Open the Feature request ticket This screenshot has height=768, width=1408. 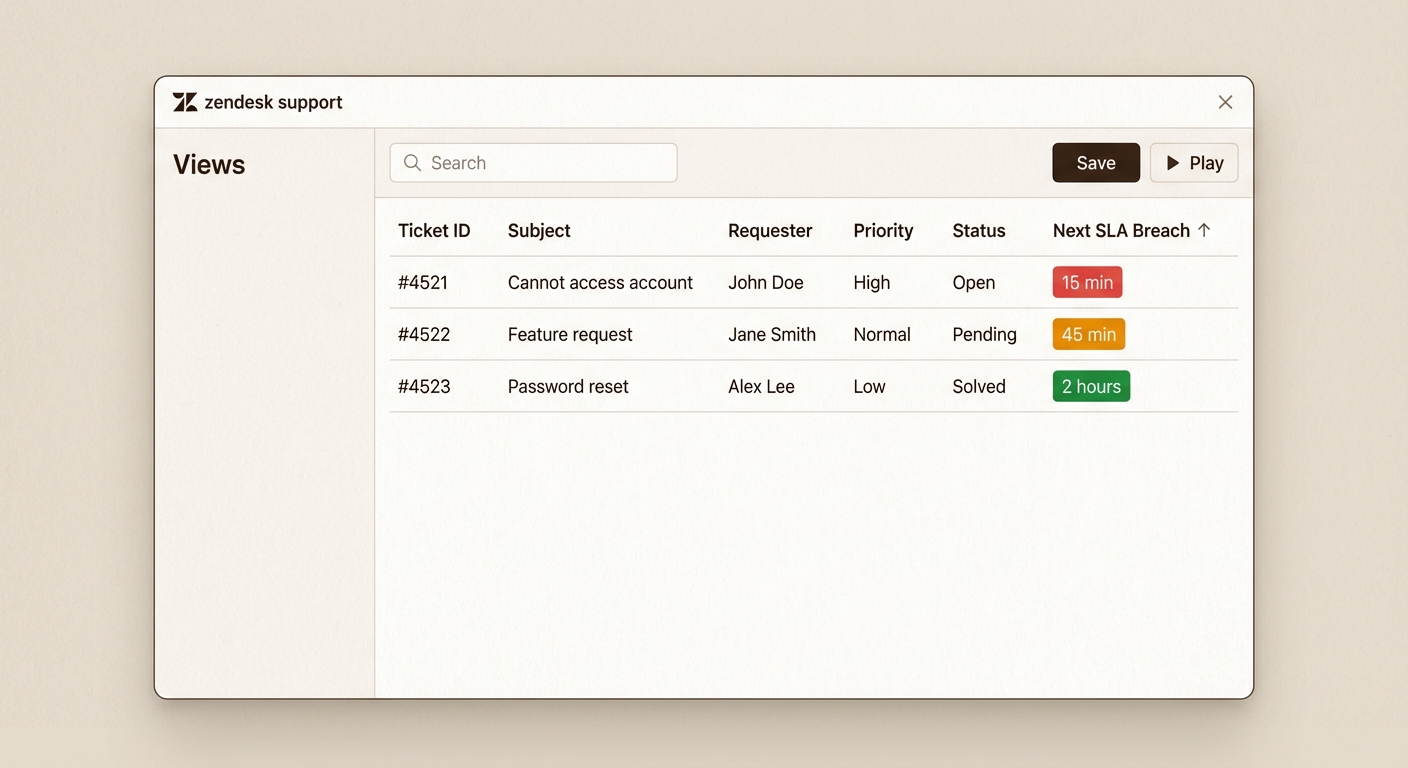point(570,335)
